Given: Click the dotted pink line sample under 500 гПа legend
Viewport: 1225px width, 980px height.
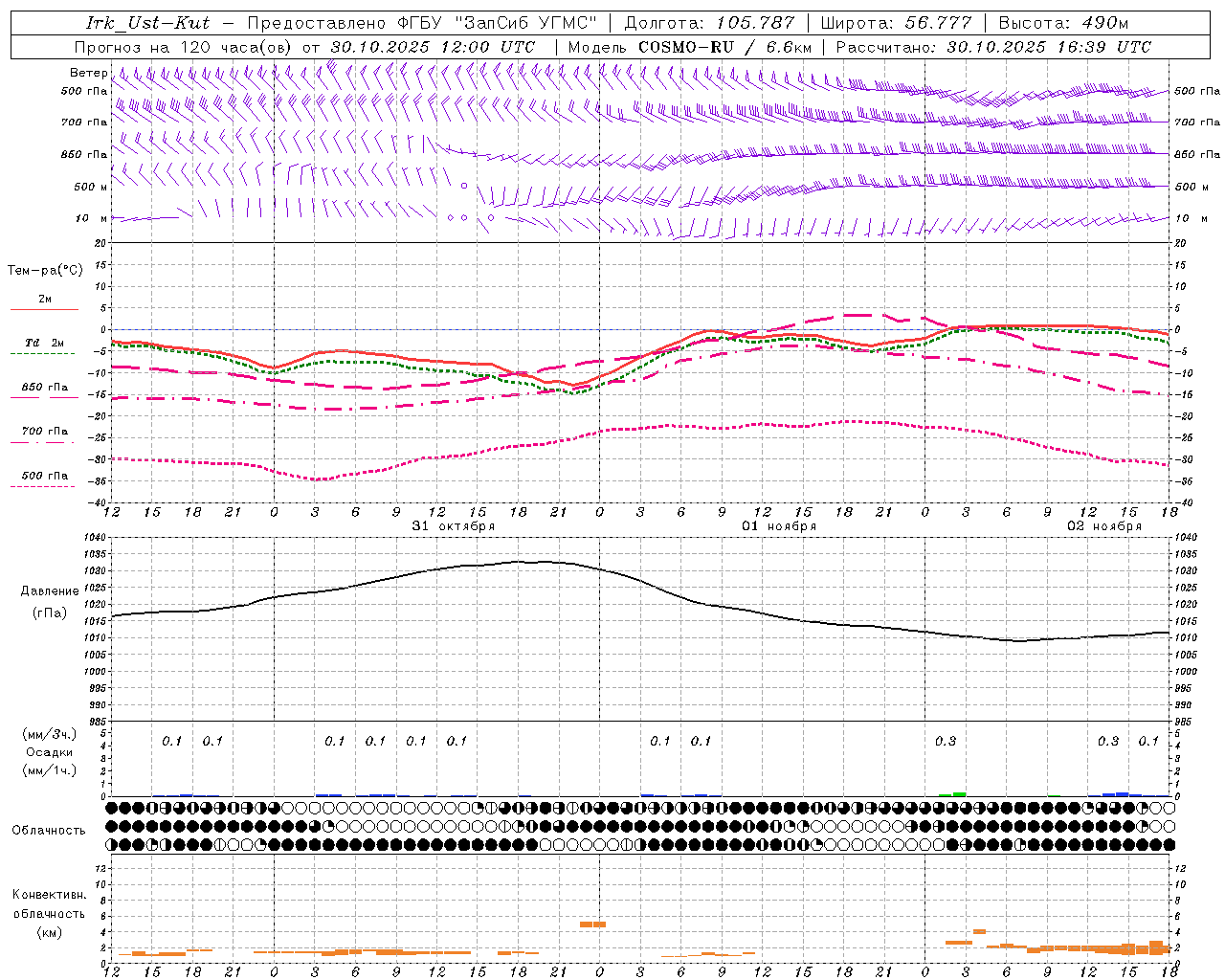Looking at the screenshot, I should click(42, 487).
